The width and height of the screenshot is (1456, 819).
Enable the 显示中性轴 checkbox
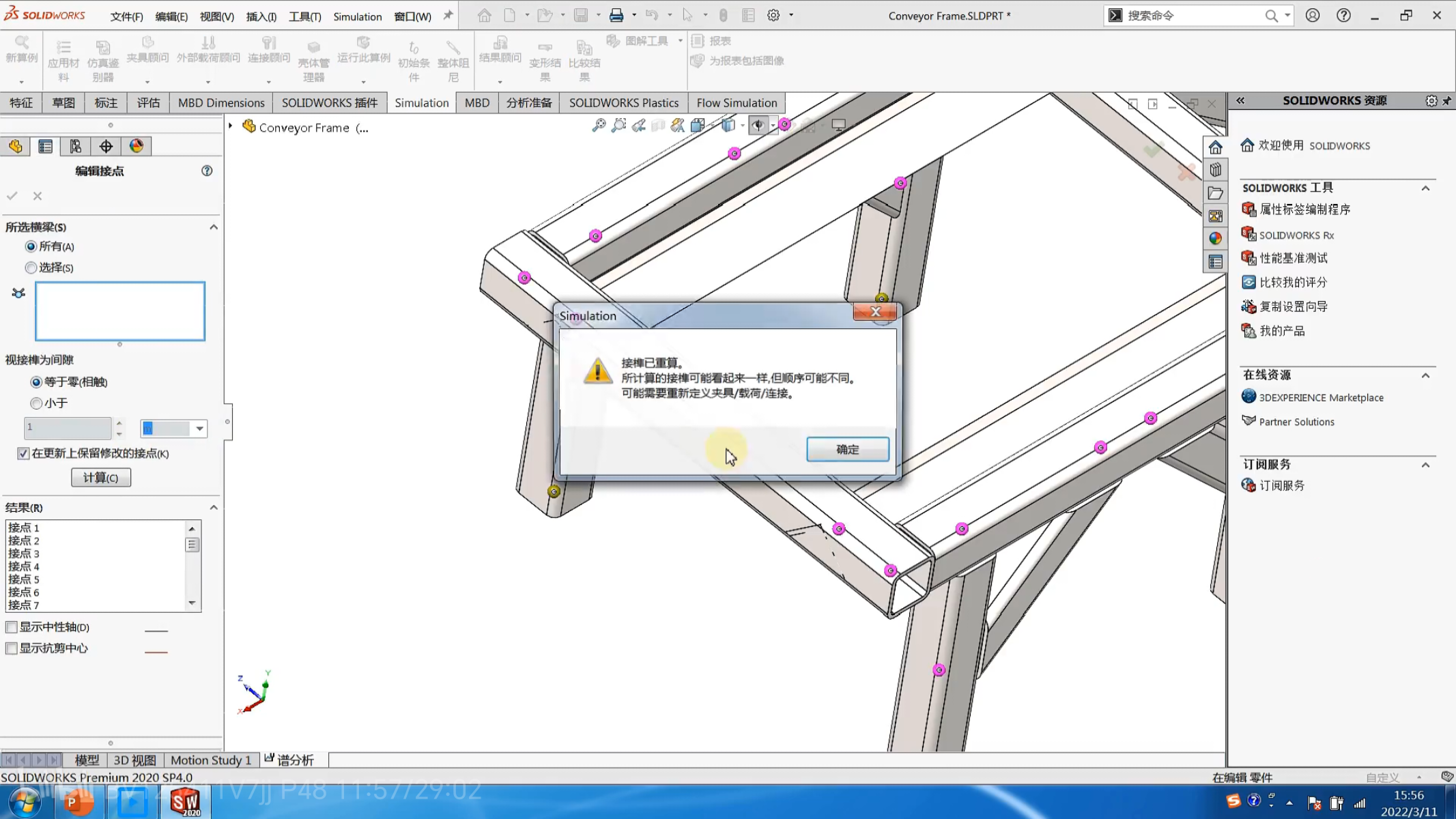coord(12,627)
